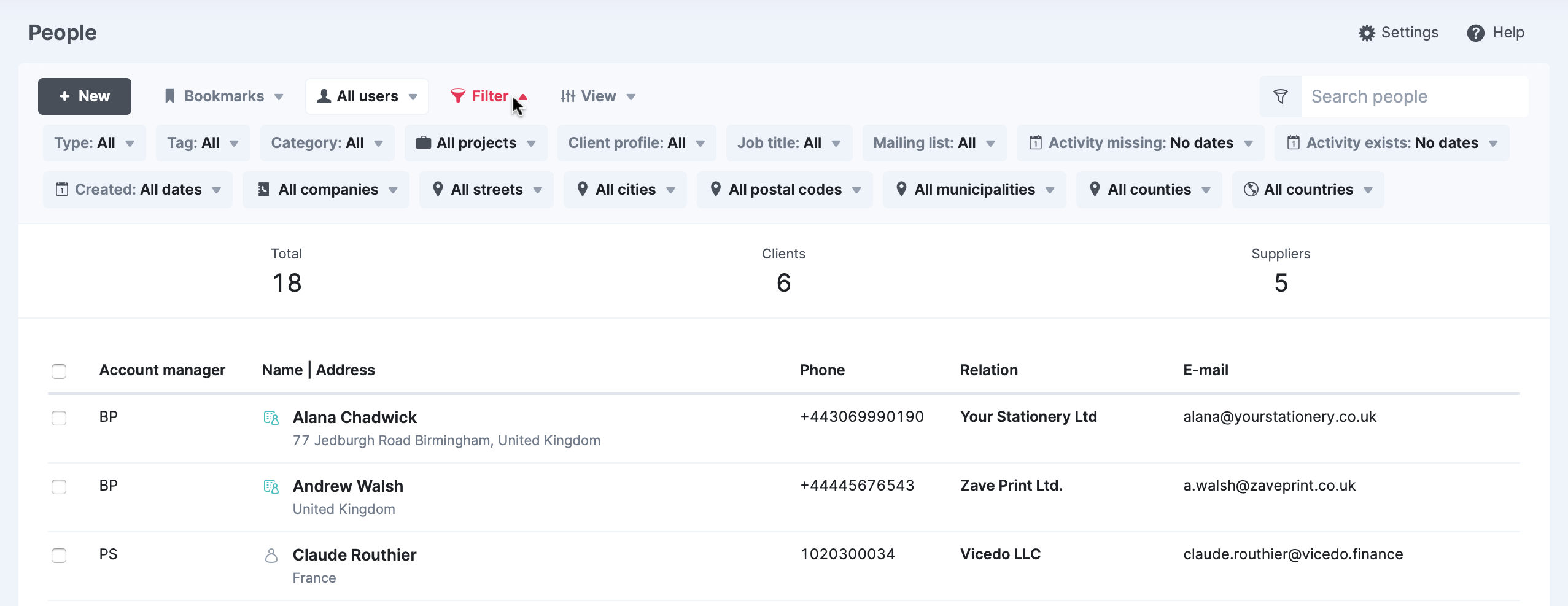Click the Total count 18
1568x606 pixels.
pos(287,283)
